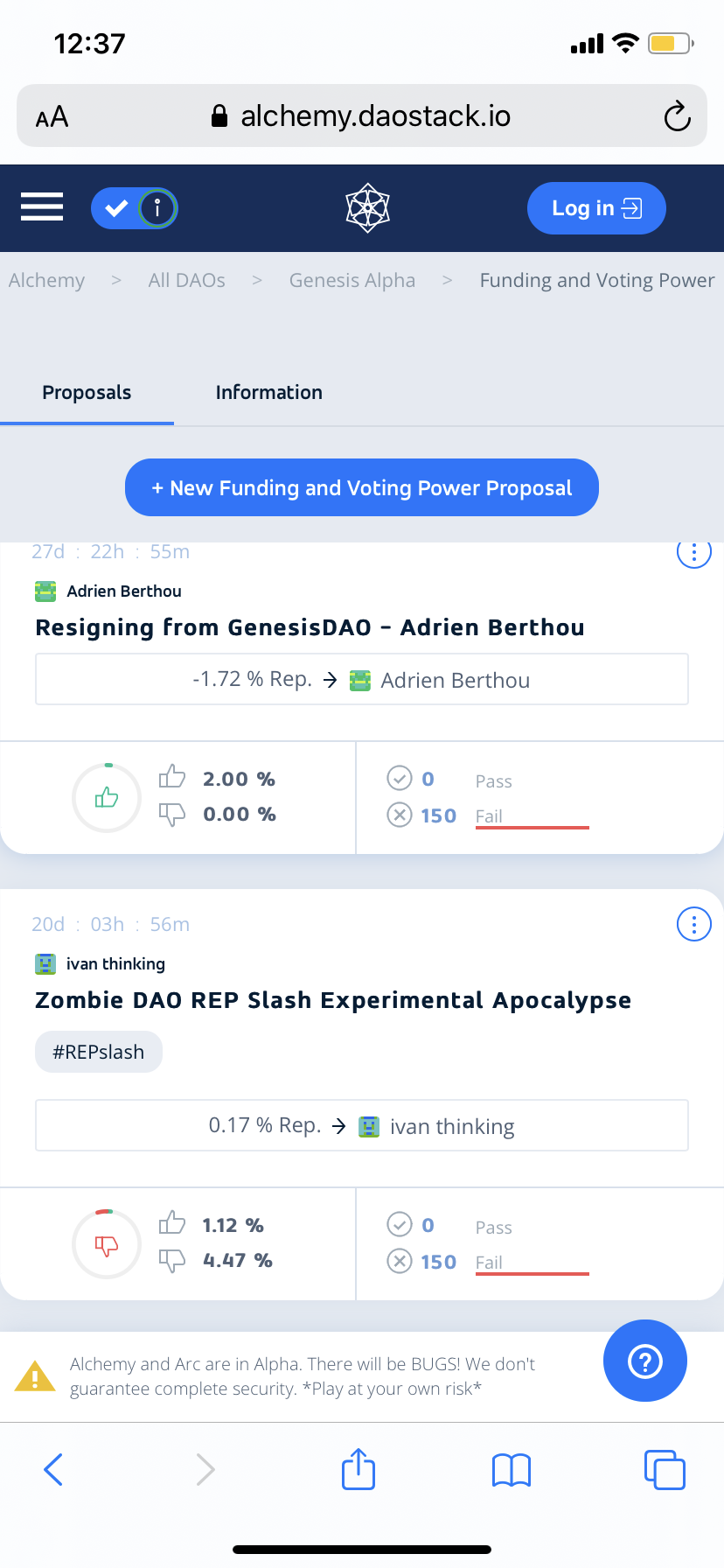Image resolution: width=724 pixels, height=1568 pixels.
Task: Open the three-dot menu on the Resigning proposal
Action: (693, 553)
